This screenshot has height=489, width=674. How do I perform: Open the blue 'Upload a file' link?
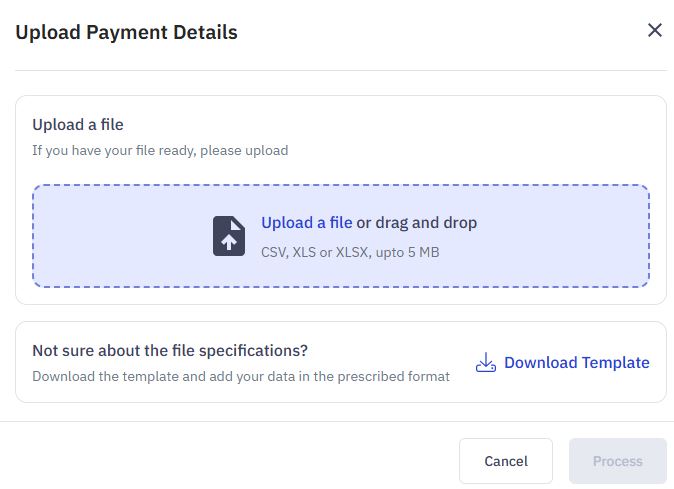click(306, 223)
